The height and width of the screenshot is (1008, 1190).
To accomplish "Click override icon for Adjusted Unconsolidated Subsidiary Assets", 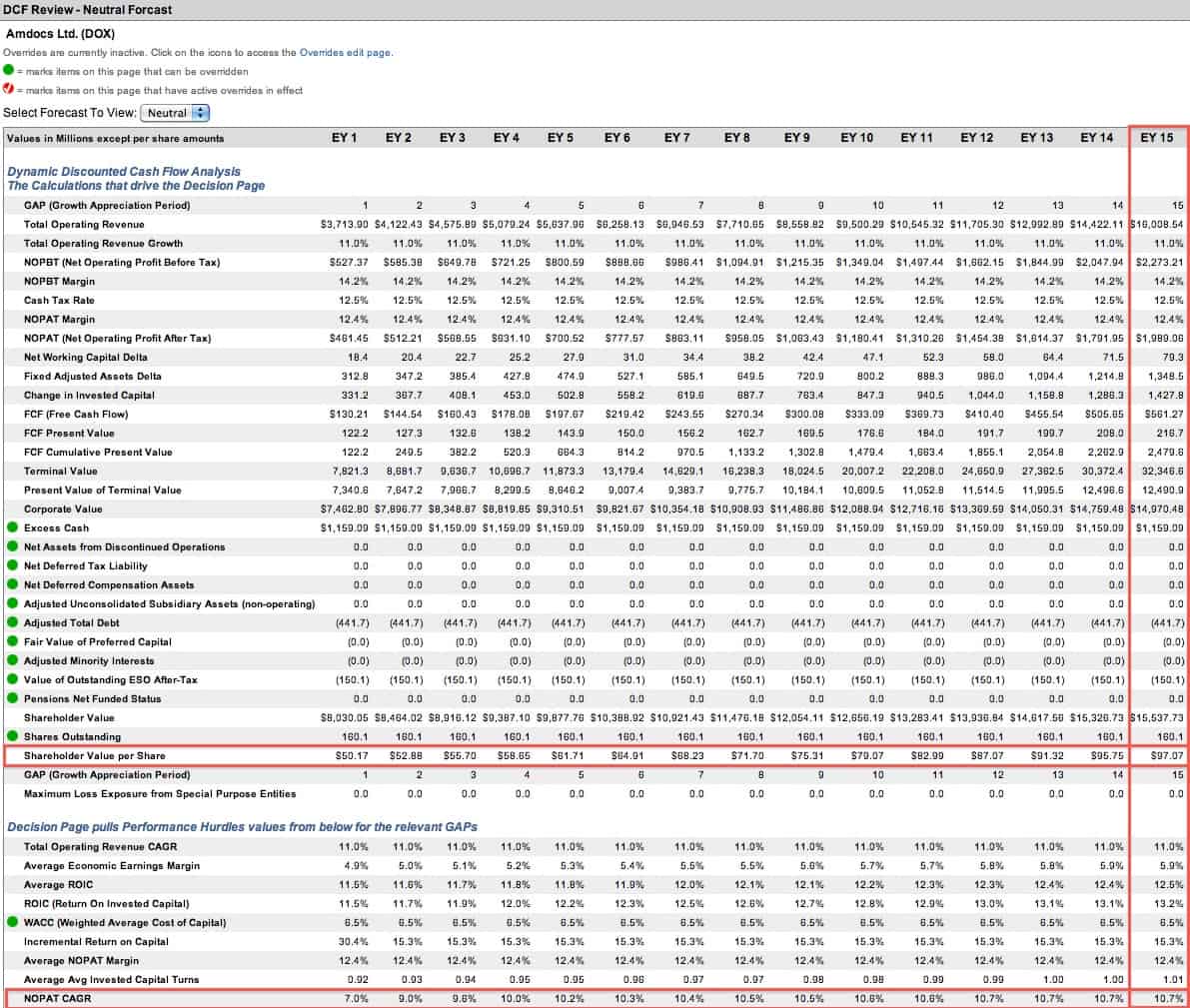I will (11, 602).
